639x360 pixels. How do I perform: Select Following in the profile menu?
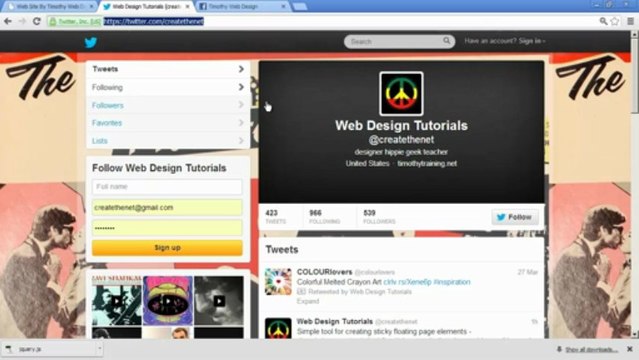pos(168,87)
